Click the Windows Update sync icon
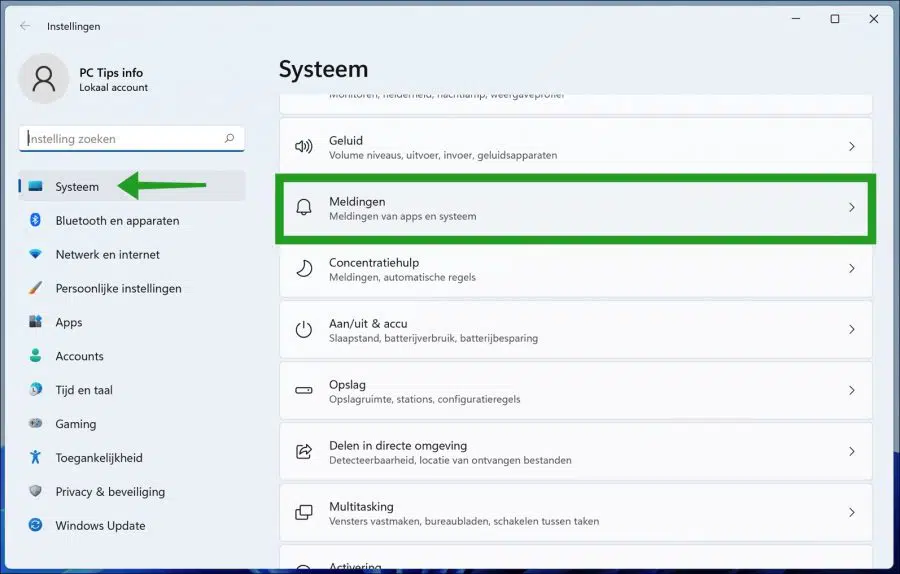Screen dimensions: 900x574 pyautogui.click(x=36, y=525)
